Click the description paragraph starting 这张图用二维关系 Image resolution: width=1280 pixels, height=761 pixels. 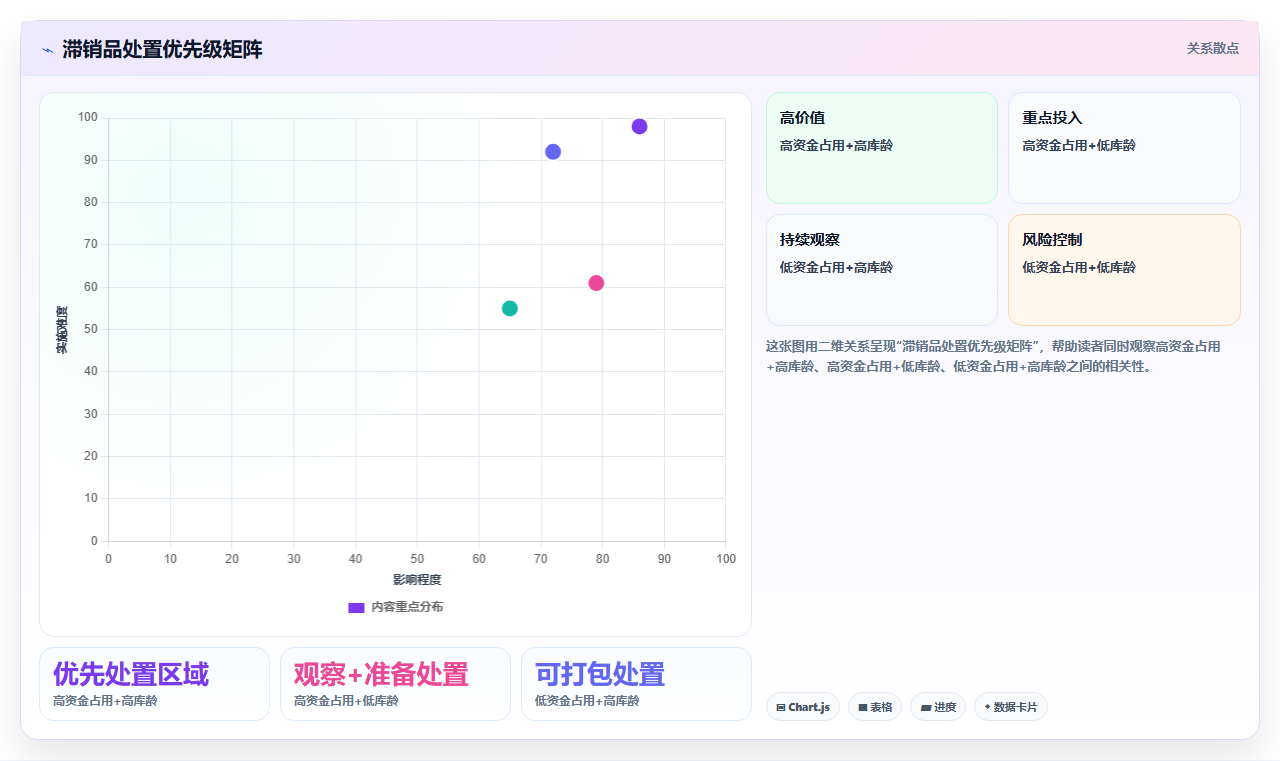993,356
